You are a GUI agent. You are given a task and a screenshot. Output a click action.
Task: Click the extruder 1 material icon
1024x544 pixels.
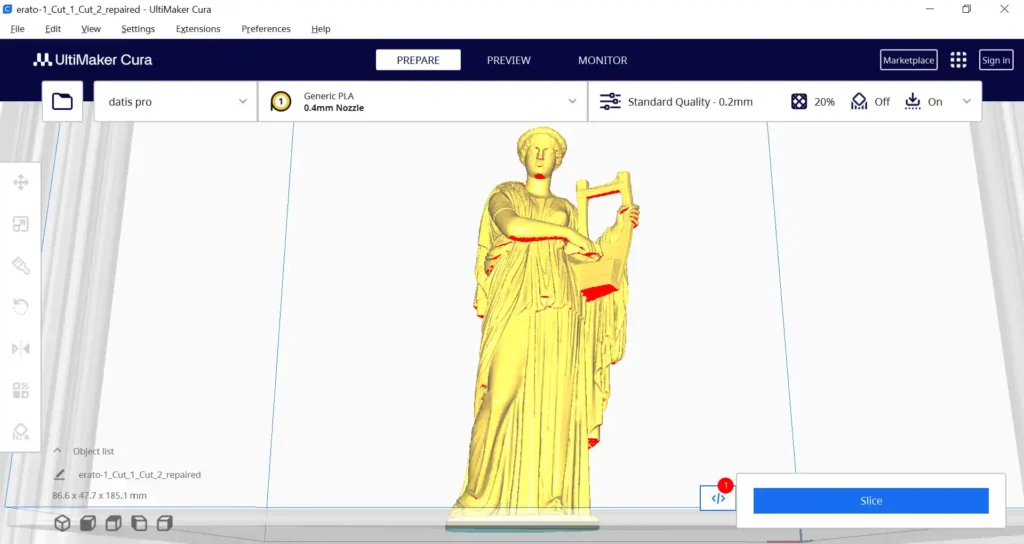point(281,101)
